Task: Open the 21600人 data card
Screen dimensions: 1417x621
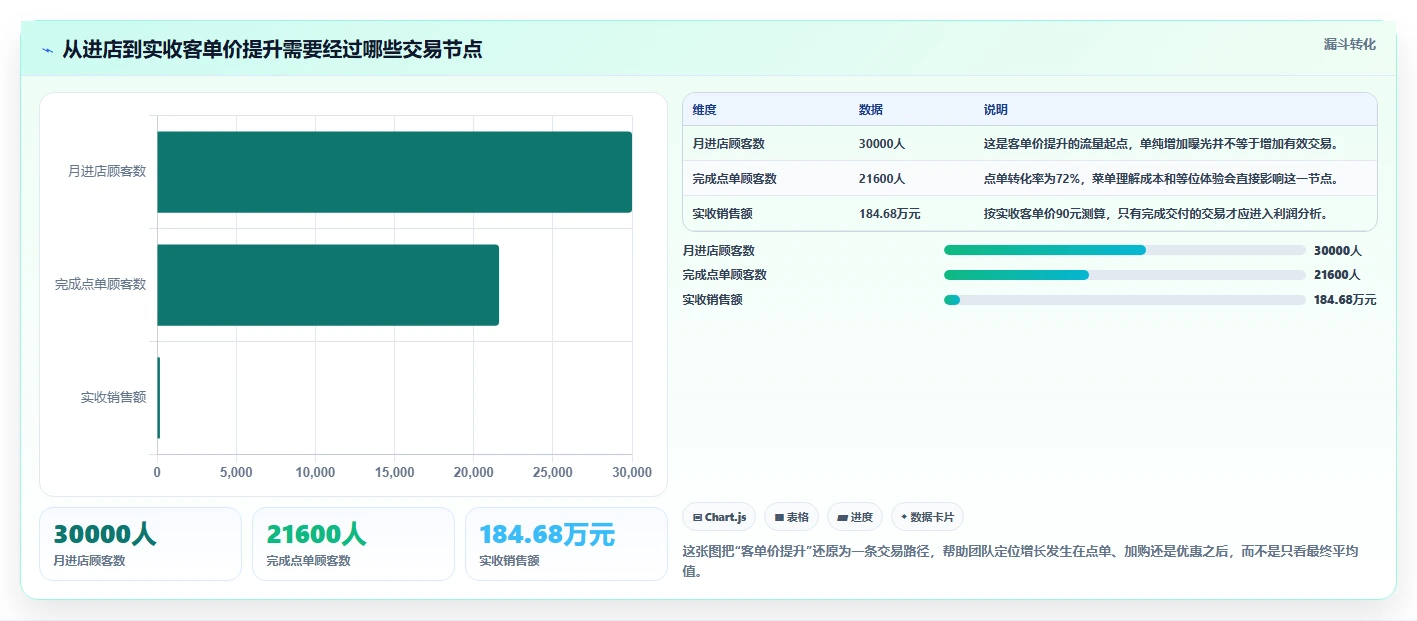Action: (x=353, y=544)
